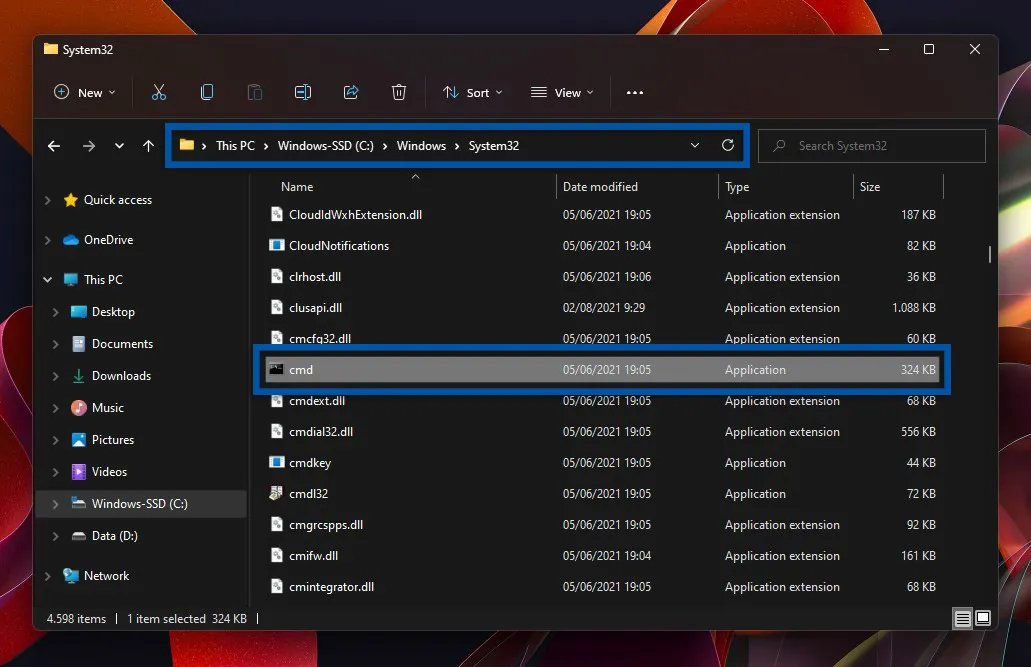Click inside the Search System32 box
The image size is (1031, 667).
pyautogui.click(x=870, y=145)
